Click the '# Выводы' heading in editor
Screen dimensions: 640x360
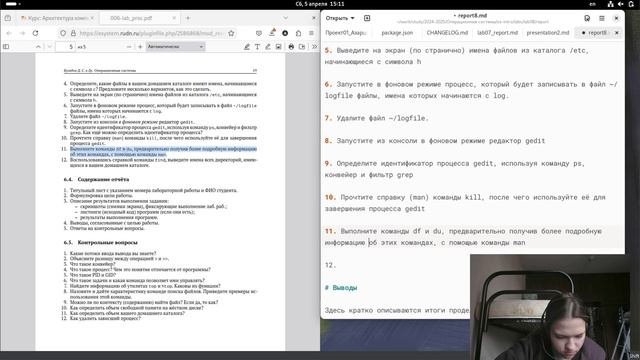click(341, 288)
